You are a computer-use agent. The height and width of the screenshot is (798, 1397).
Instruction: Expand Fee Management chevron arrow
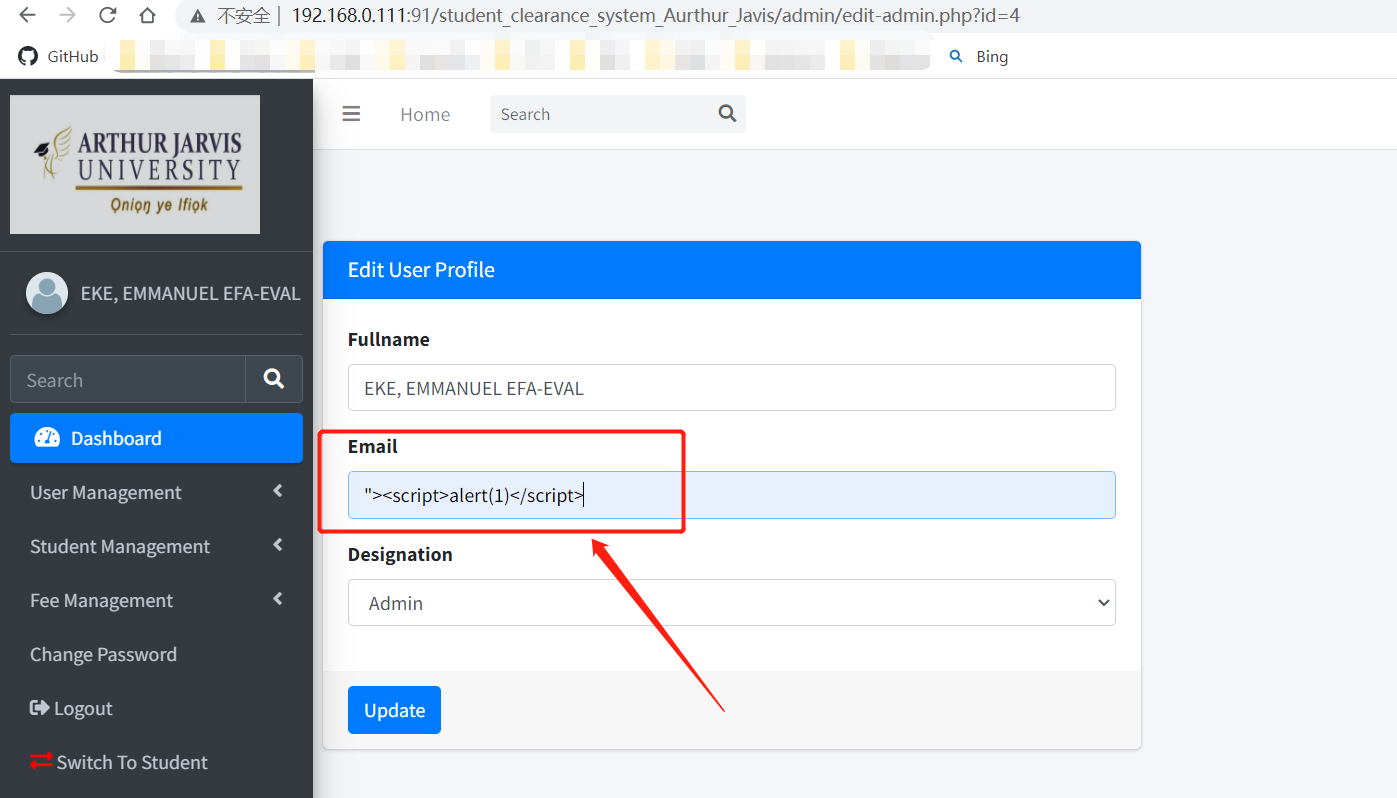(278, 599)
